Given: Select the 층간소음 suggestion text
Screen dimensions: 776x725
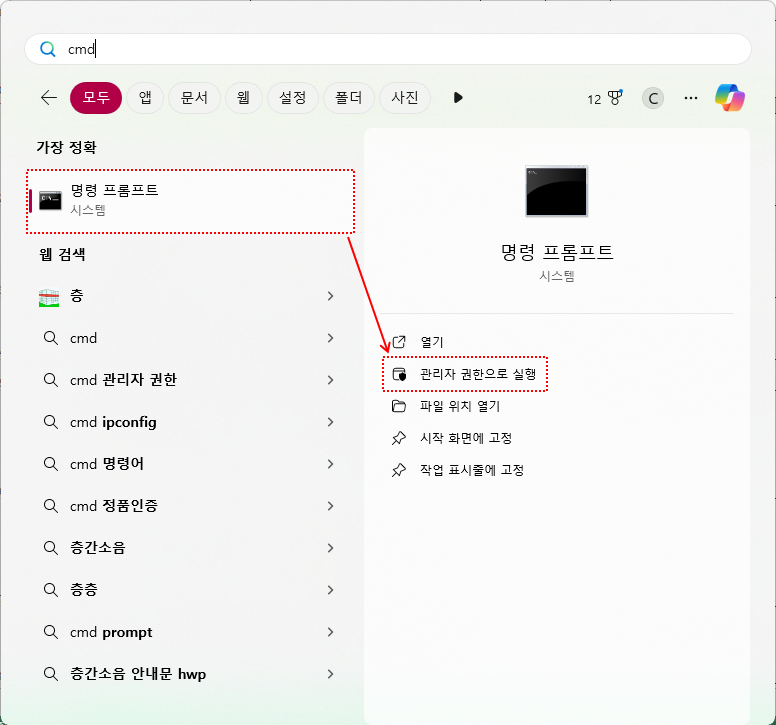Looking at the screenshot, I should [x=97, y=548].
